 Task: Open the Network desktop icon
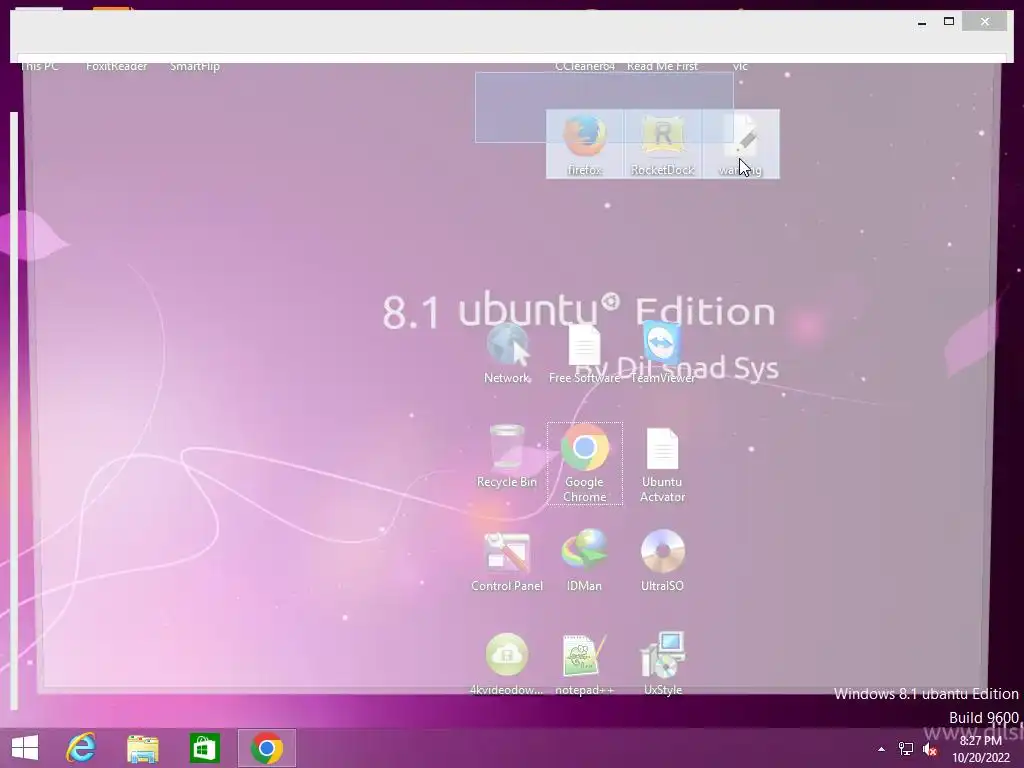[507, 353]
